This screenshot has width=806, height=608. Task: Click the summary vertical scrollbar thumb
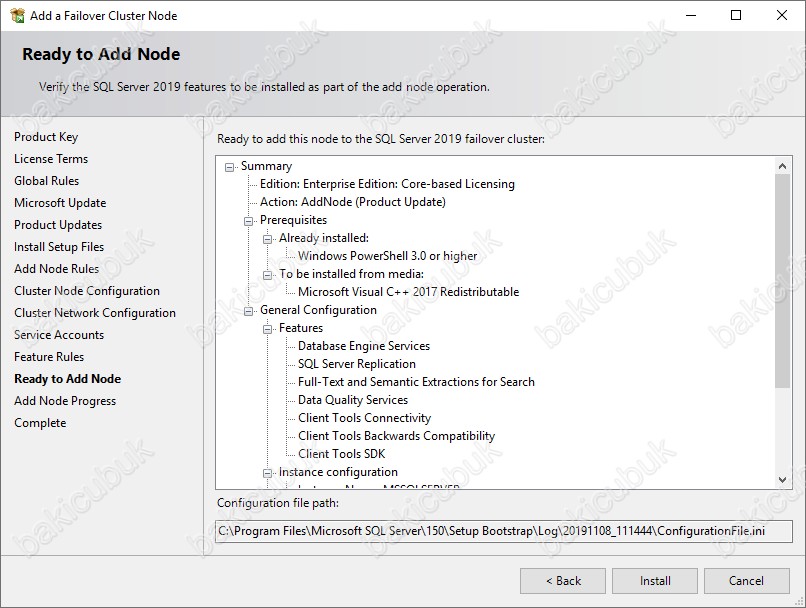click(782, 281)
